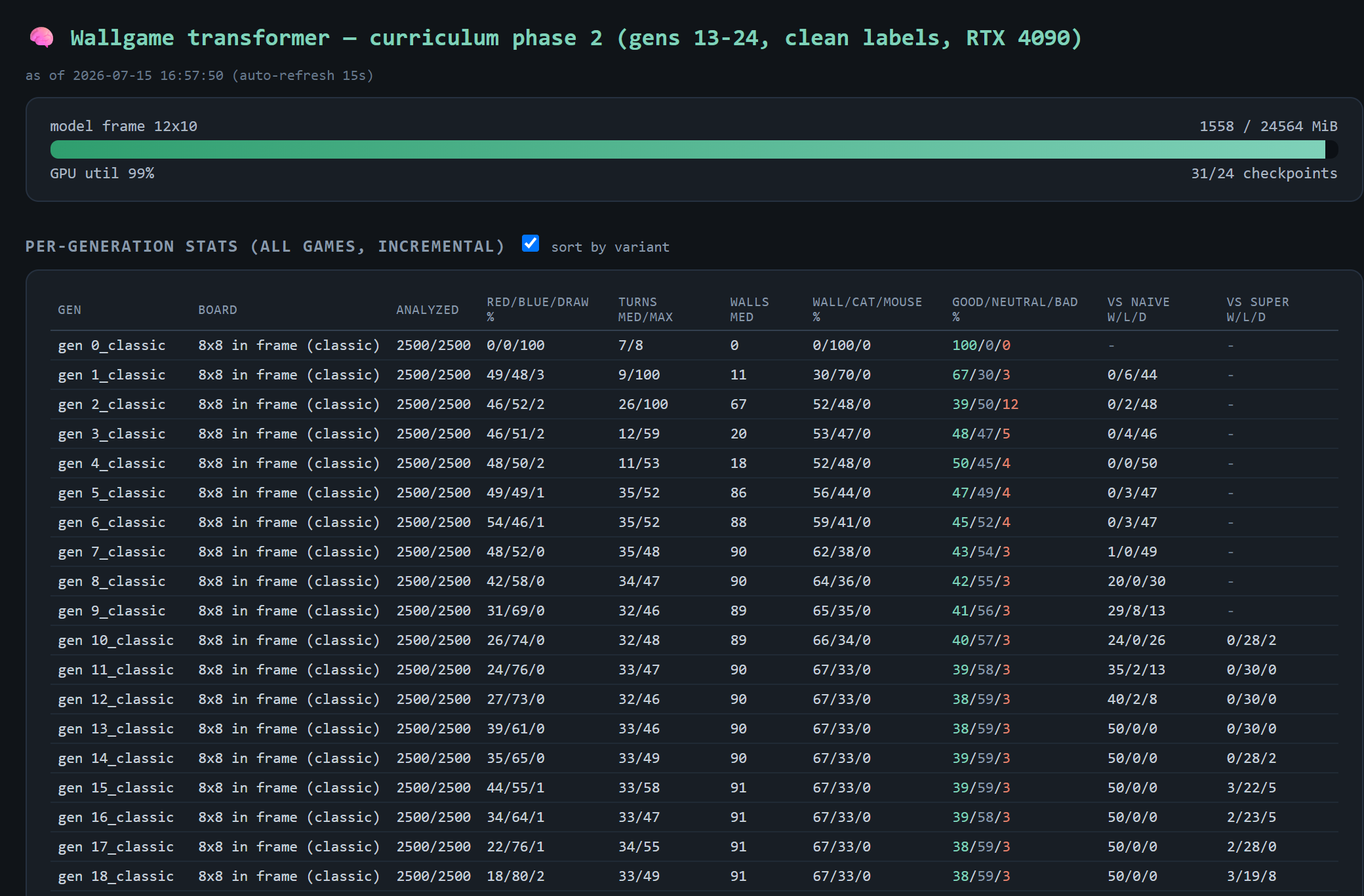The height and width of the screenshot is (896, 1364).
Task: Select the gen 9_classic row label
Action: coord(111,611)
